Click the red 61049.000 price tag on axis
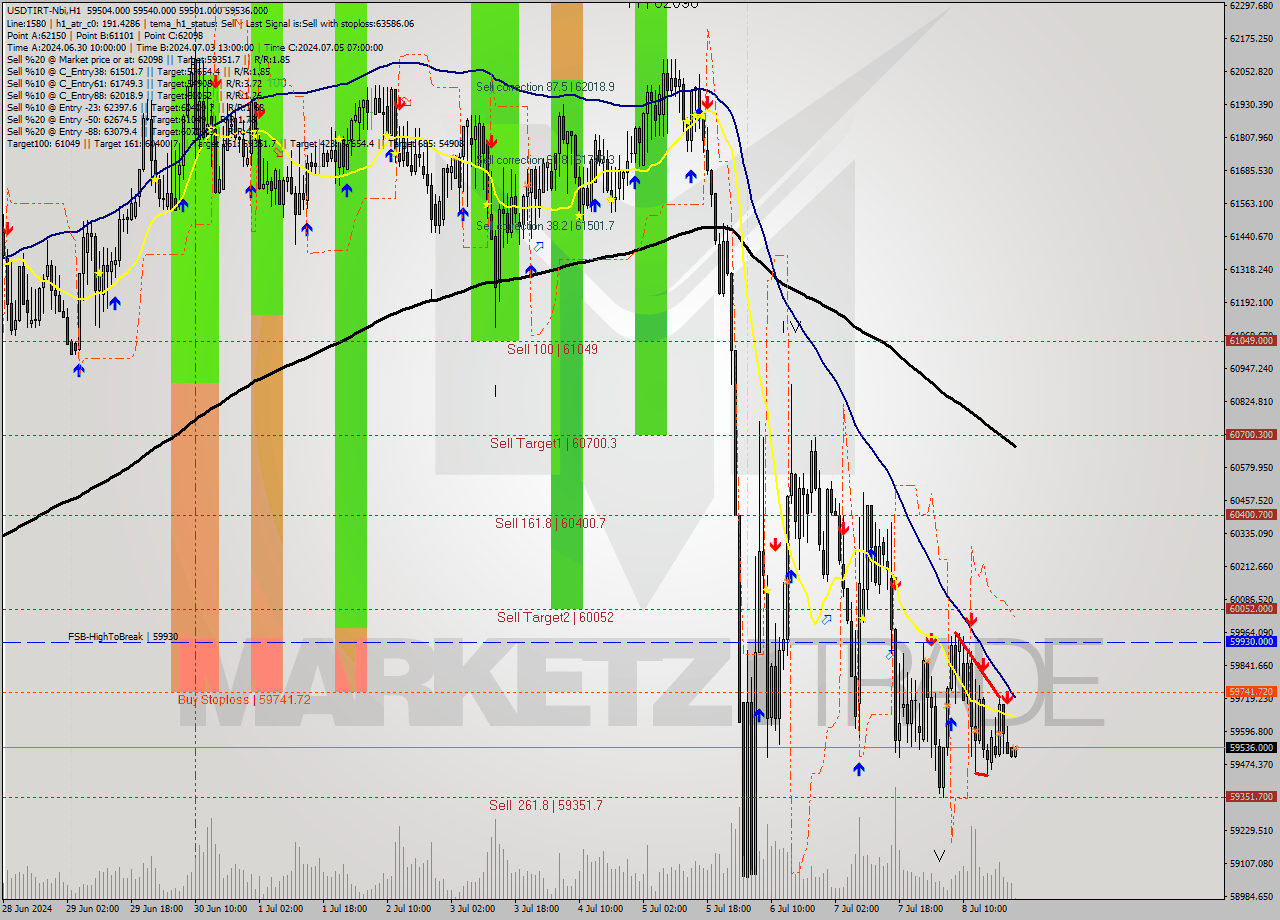Image resolution: width=1280 pixels, height=920 pixels. pyautogui.click(x=1251, y=340)
